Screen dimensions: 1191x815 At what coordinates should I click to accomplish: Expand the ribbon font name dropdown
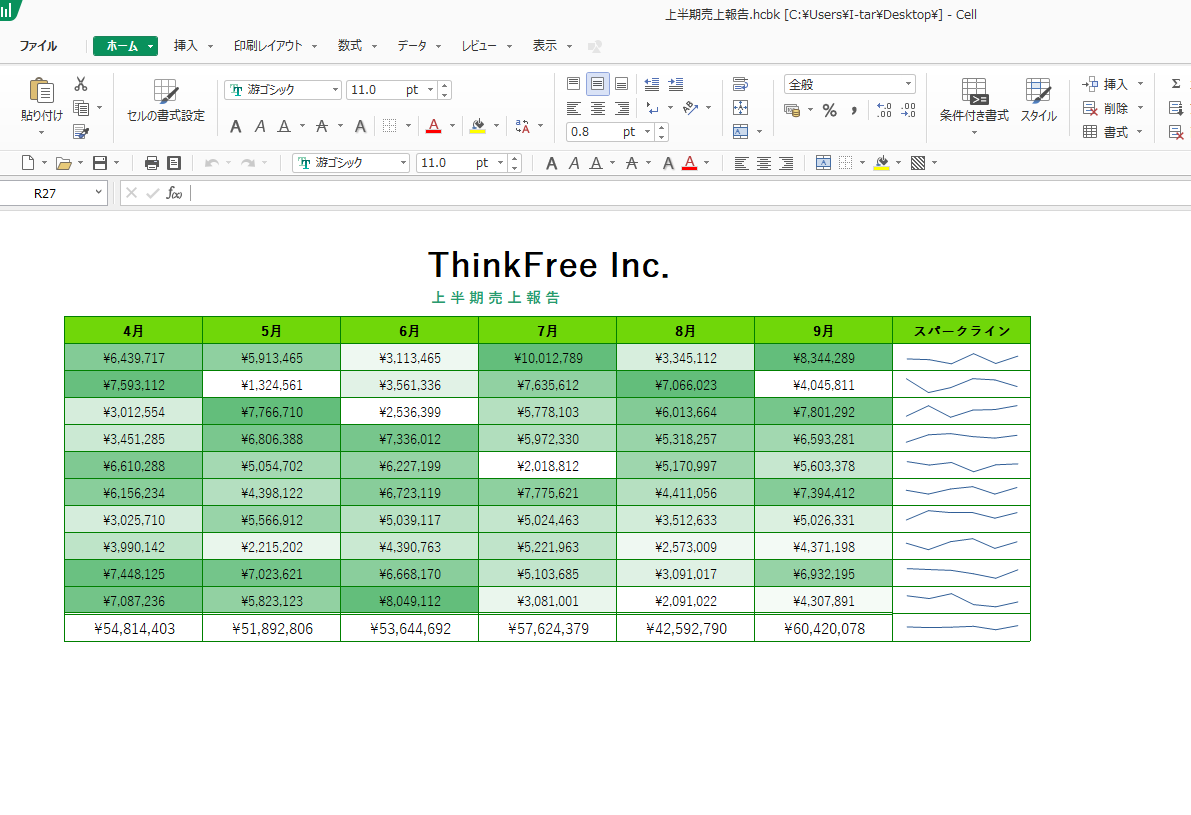click(335, 90)
